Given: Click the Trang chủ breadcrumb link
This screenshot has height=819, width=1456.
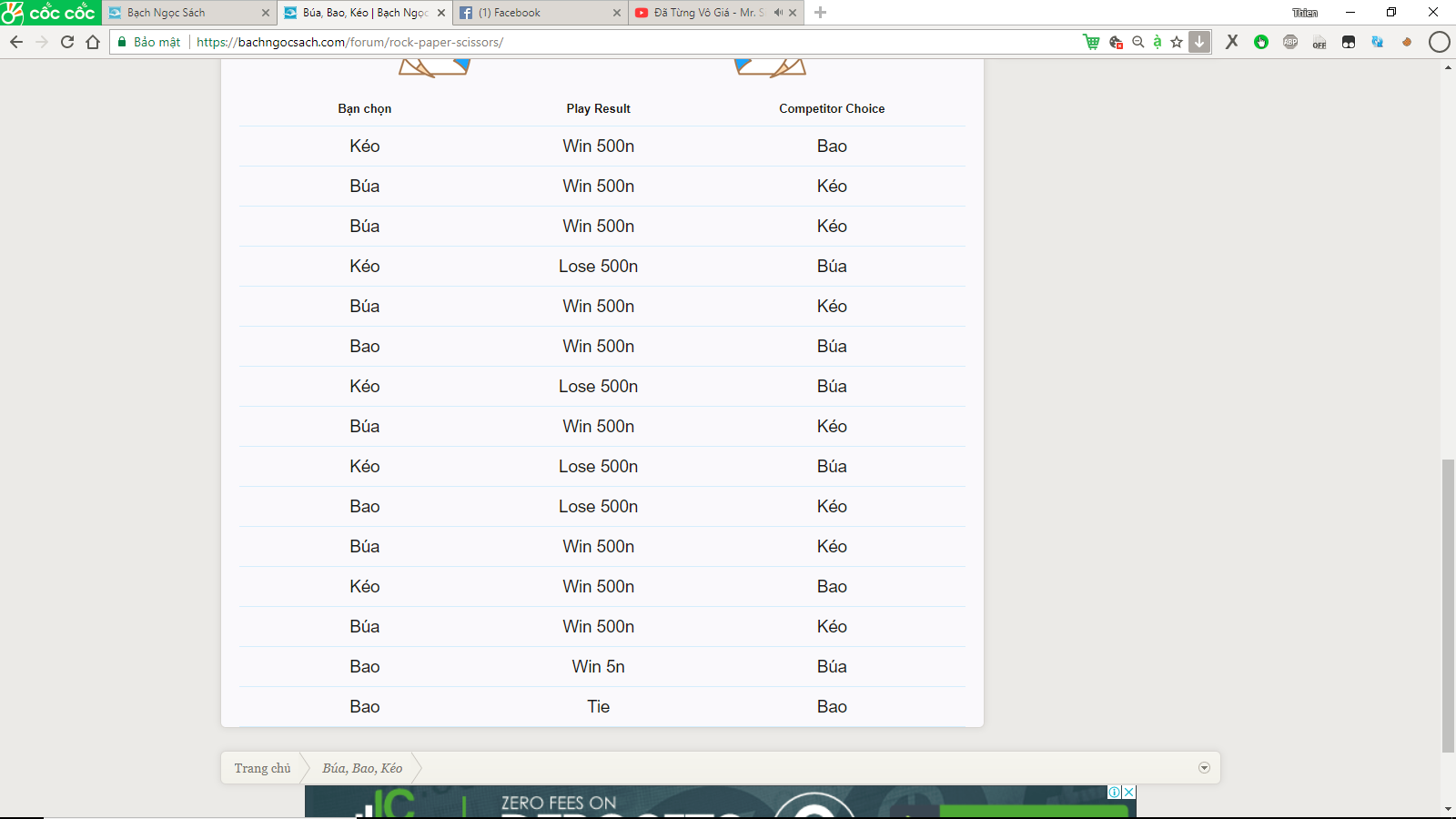Looking at the screenshot, I should (x=262, y=768).
